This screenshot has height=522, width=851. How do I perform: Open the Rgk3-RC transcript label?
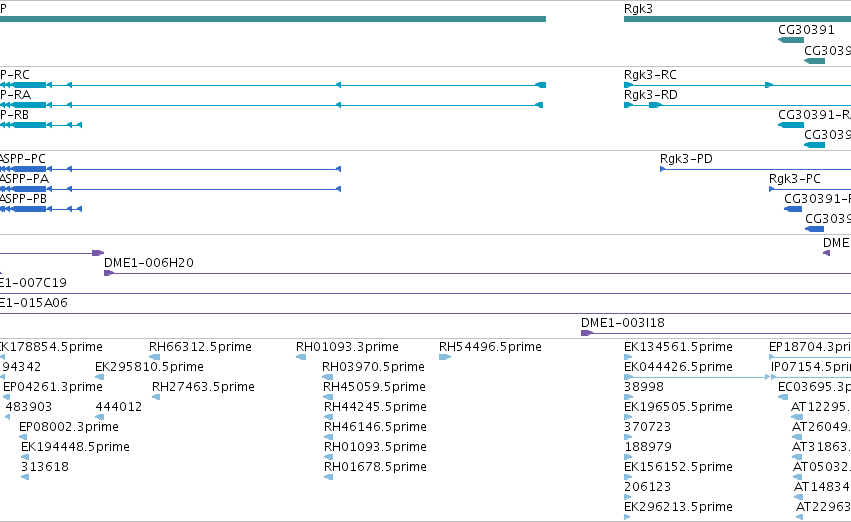[x=650, y=75]
